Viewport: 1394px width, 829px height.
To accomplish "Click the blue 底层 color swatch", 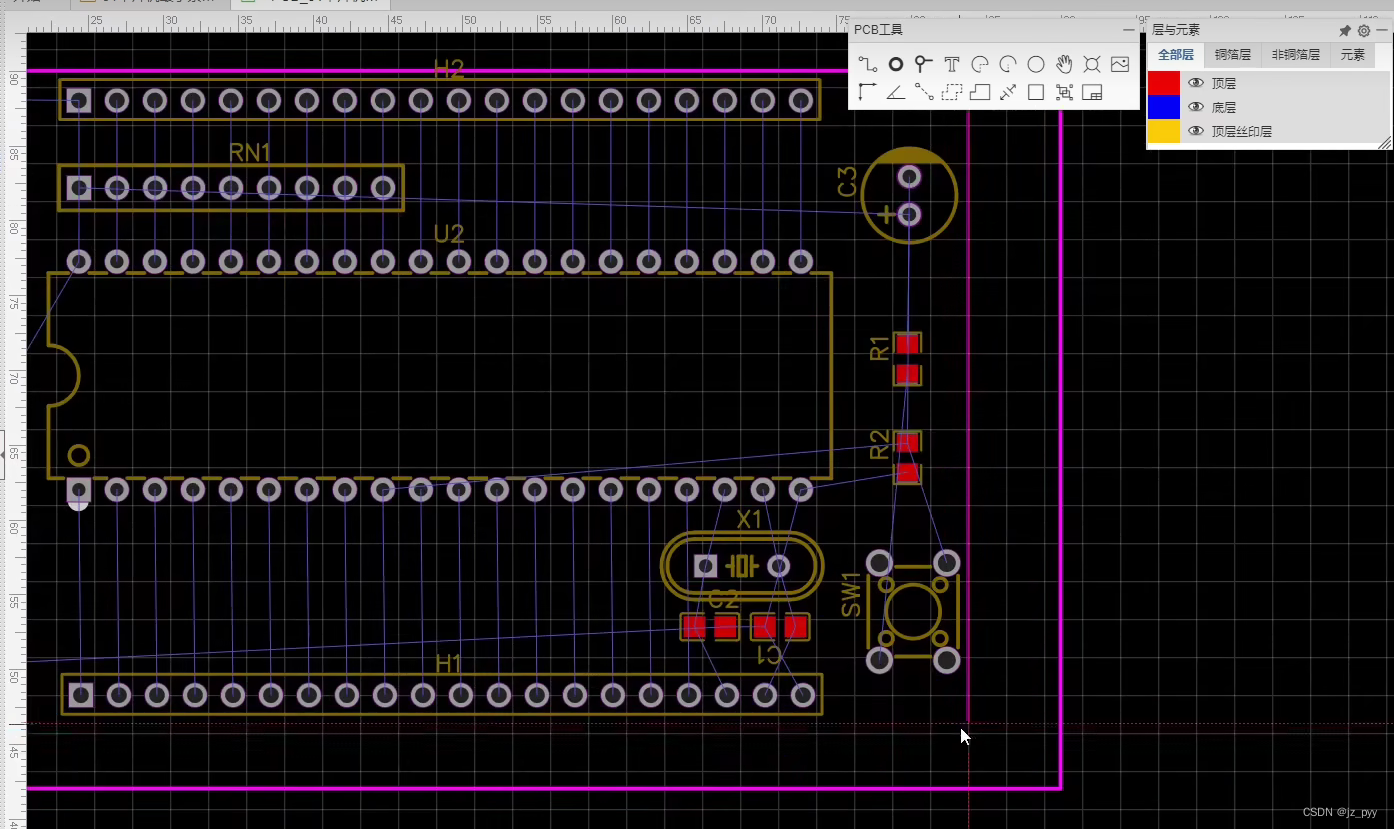I will pos(1163,107).
